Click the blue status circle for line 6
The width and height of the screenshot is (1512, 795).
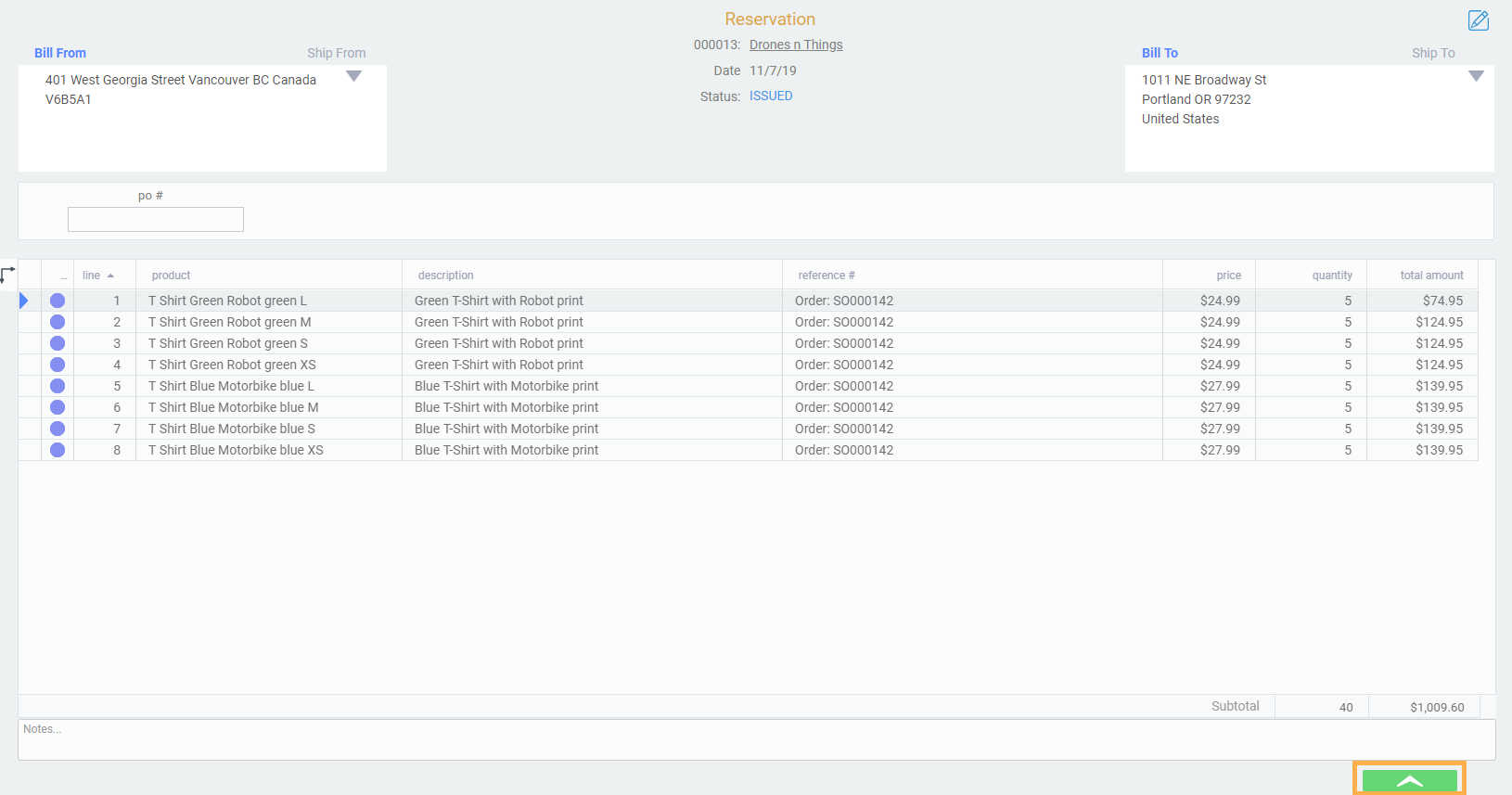point(58,407)
